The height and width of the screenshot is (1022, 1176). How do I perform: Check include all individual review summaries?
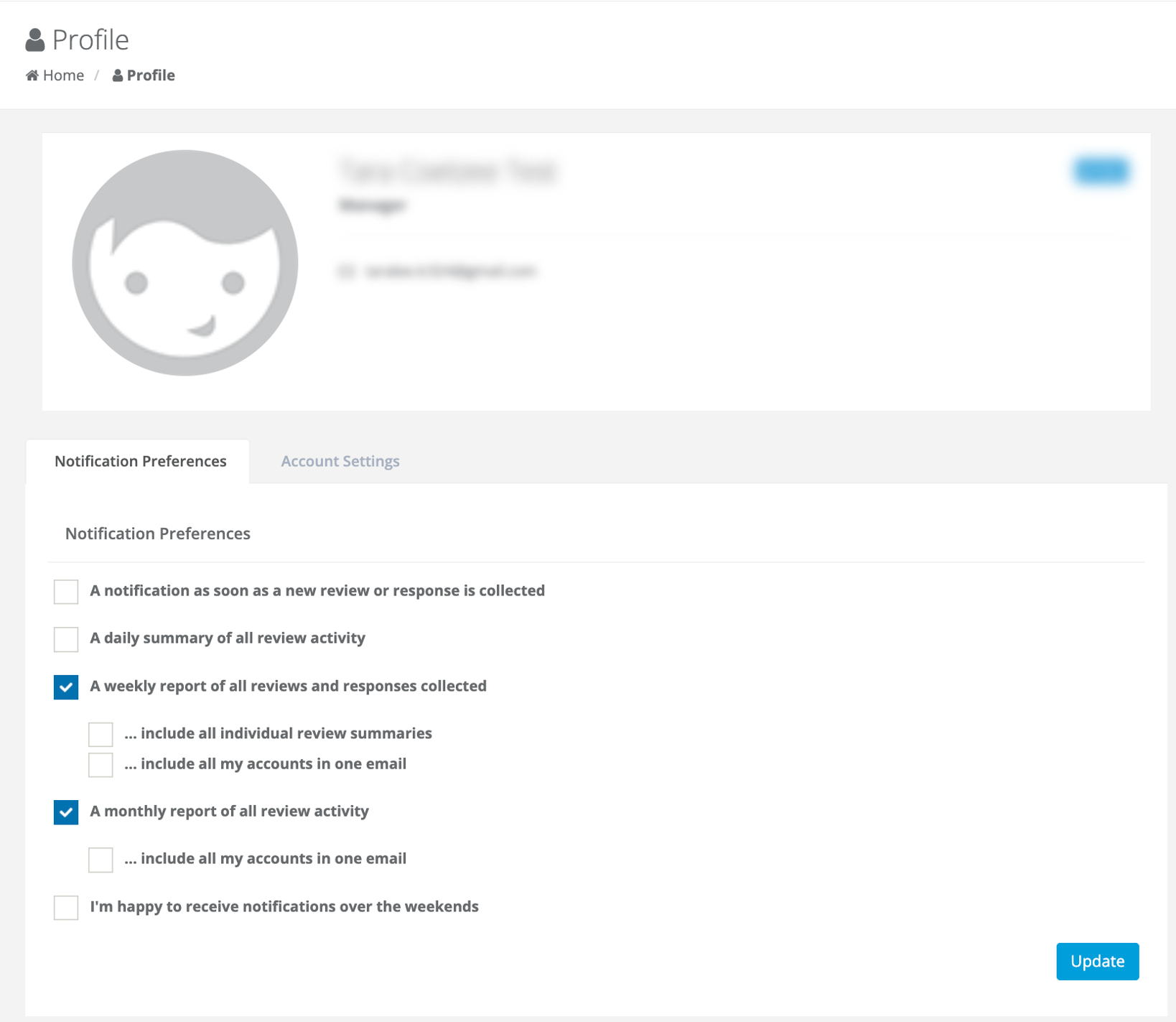101,734
